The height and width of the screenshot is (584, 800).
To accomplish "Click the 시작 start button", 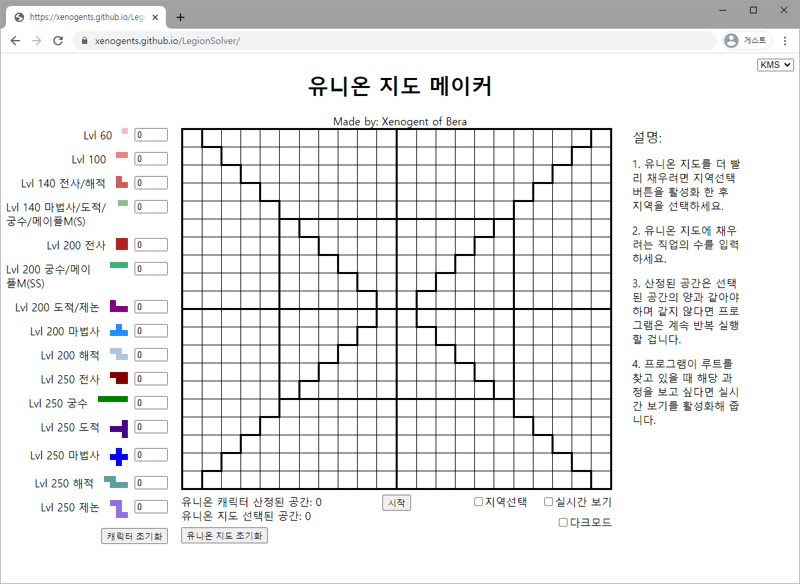I will (396, 503).
